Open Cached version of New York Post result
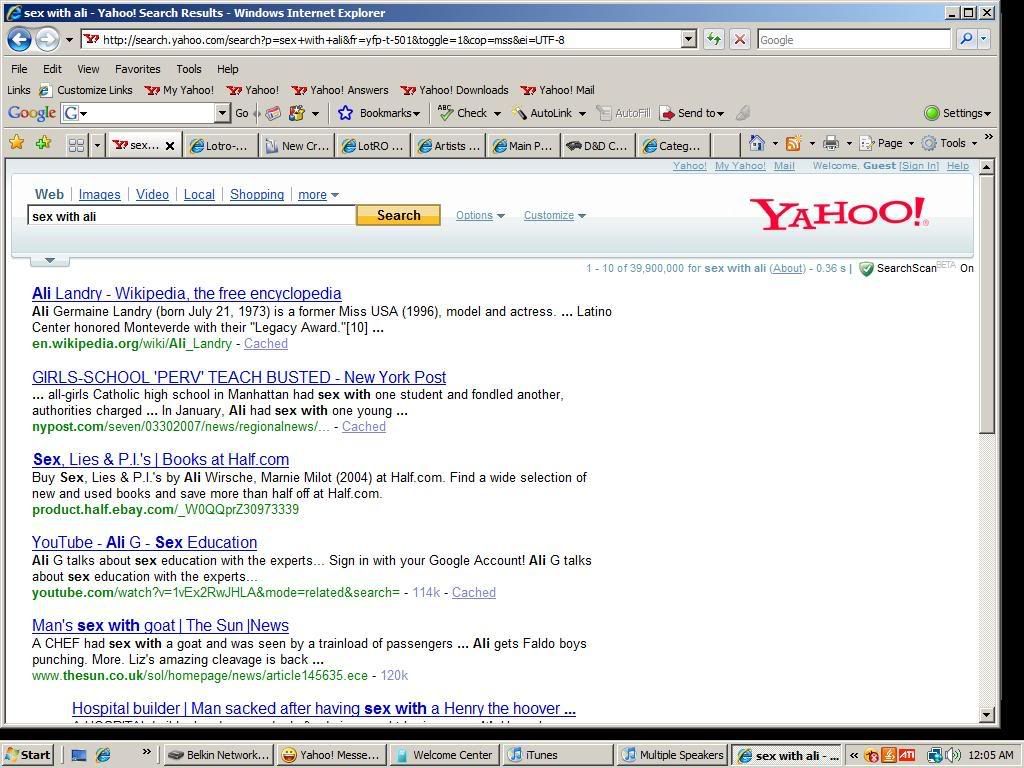 [364, 426]
